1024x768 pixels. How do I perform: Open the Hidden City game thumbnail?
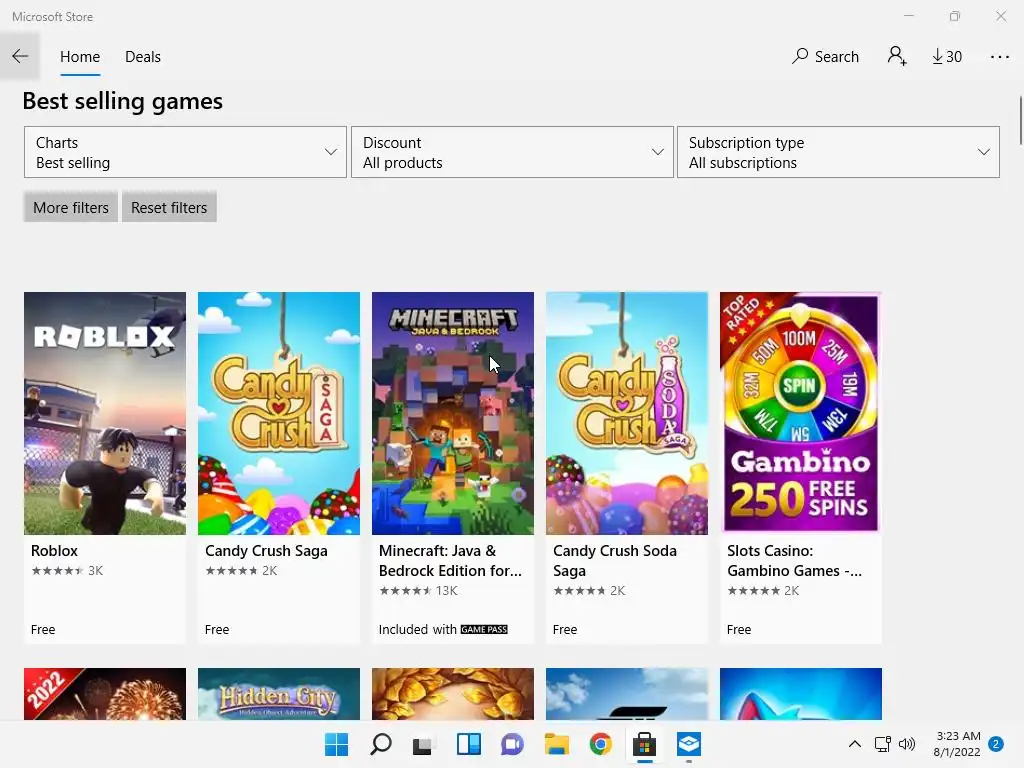click(279, 694)
